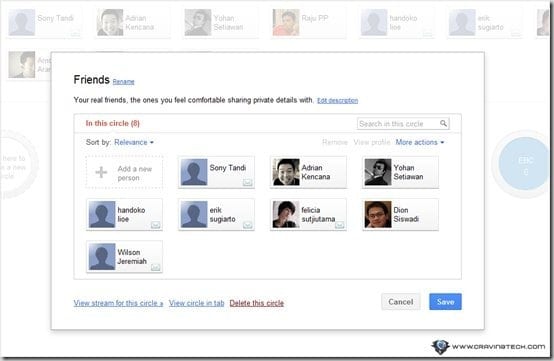Click Delete this circle link
The width and height of the screenshot is (554, 361).
[257, 303]
